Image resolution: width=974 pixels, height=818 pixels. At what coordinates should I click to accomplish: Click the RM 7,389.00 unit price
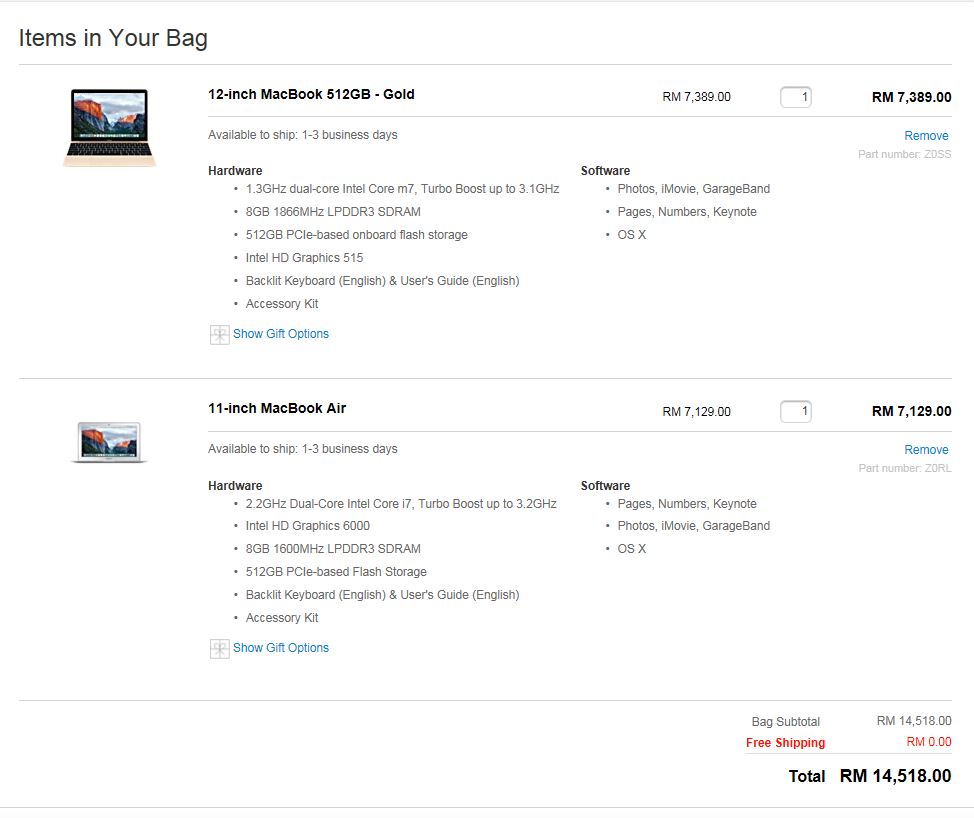(x=696, y=97)
